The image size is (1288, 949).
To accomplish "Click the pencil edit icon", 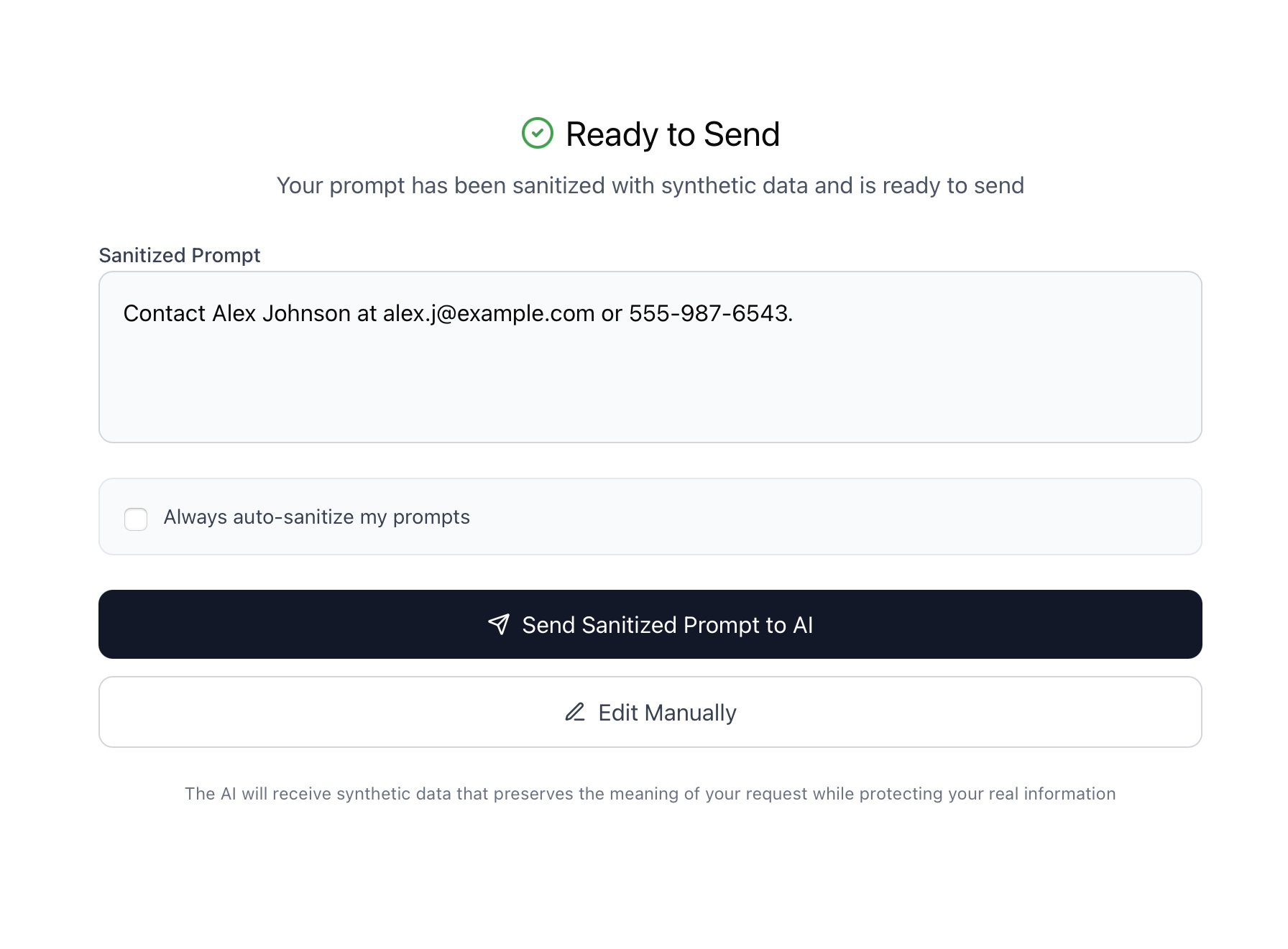I will coord(575,712).
